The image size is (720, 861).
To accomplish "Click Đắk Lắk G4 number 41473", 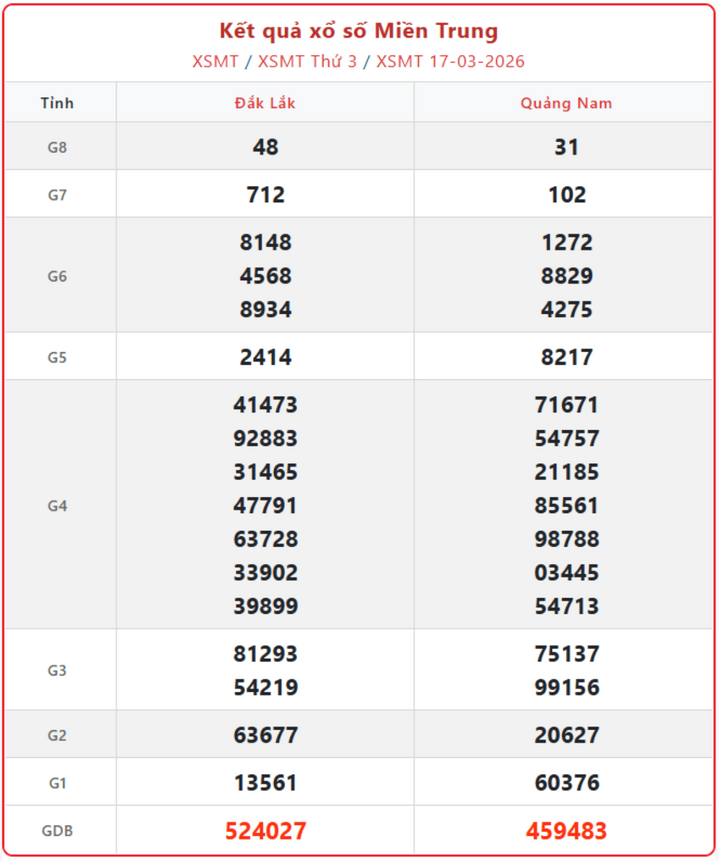I will pyautogui.click(x=265, y=405).
